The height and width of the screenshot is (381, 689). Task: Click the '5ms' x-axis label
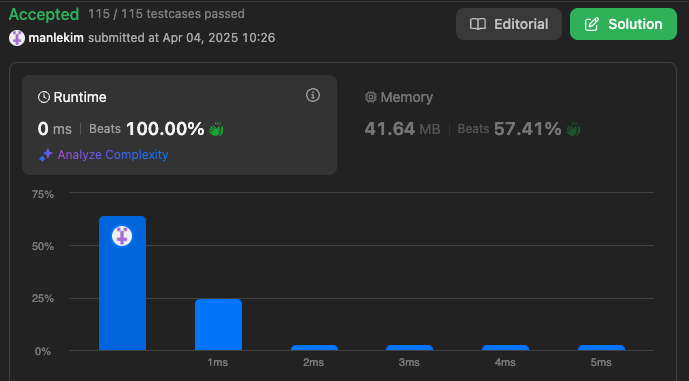[601, 363]
